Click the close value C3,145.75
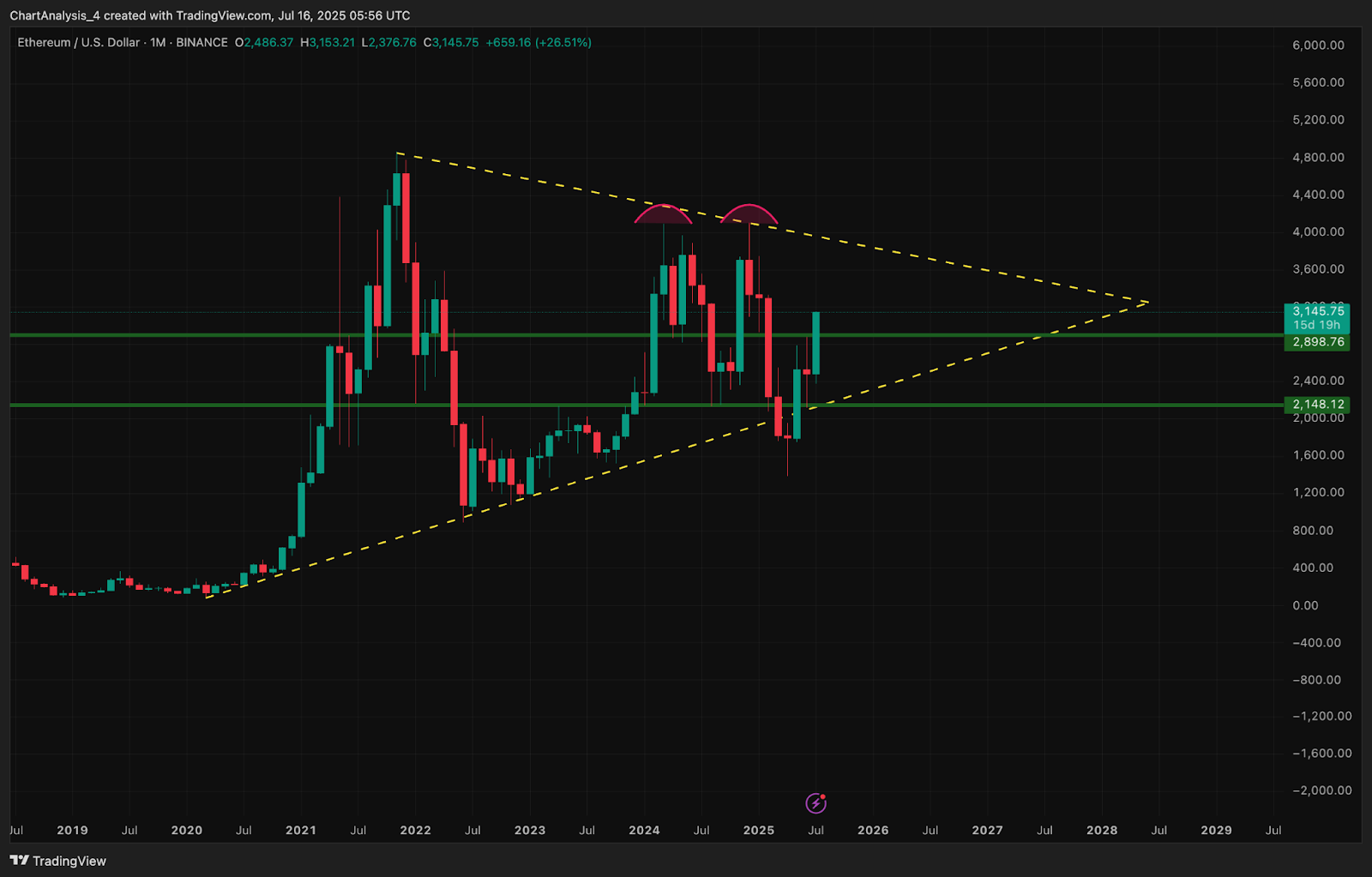This screenshot has width=1372, height=877. tap(451, 42)
